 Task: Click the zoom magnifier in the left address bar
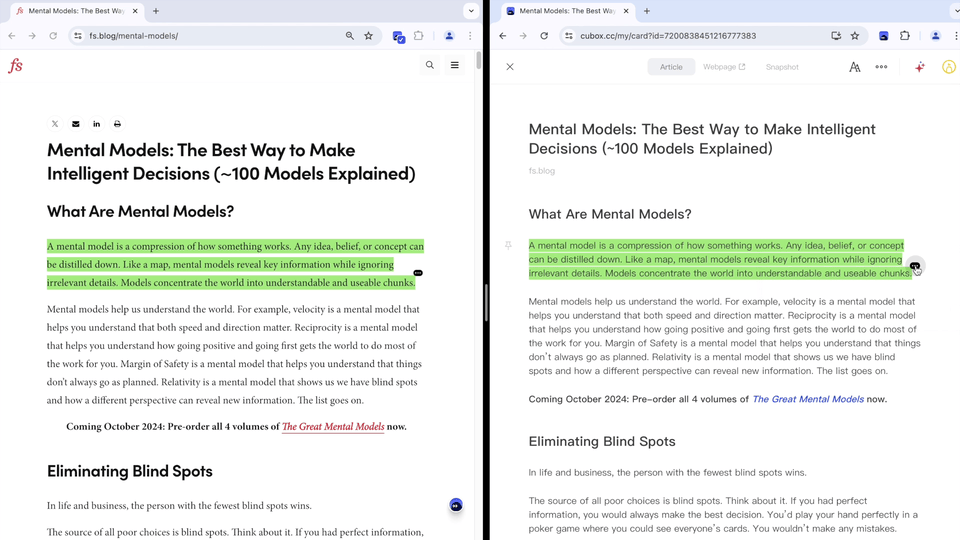[x=350, y=36]
